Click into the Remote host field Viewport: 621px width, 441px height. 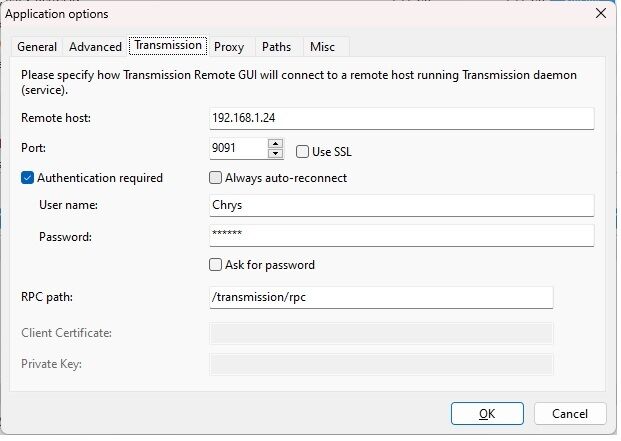point(403,119)
